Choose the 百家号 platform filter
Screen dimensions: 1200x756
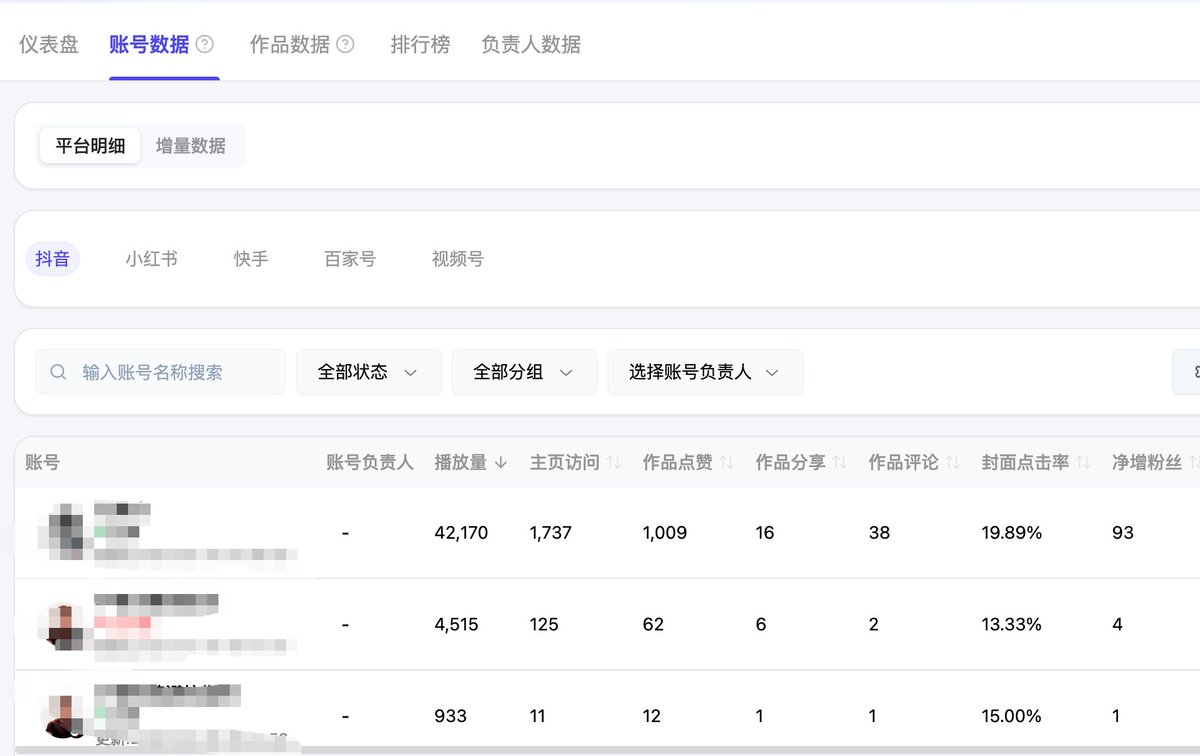[350, 259]
